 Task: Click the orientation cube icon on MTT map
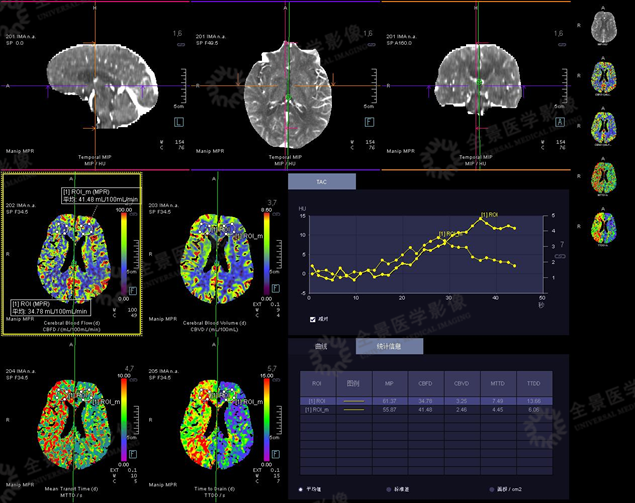132,454
